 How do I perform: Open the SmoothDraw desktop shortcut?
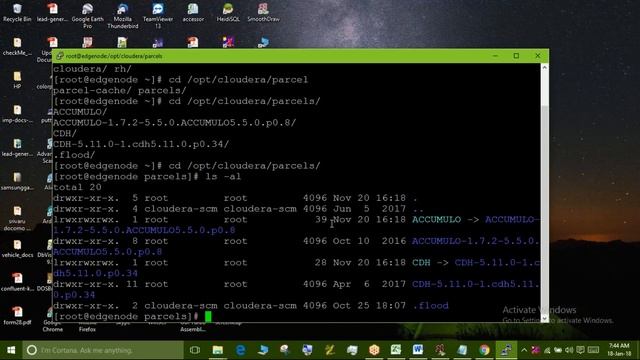point(263,12)
